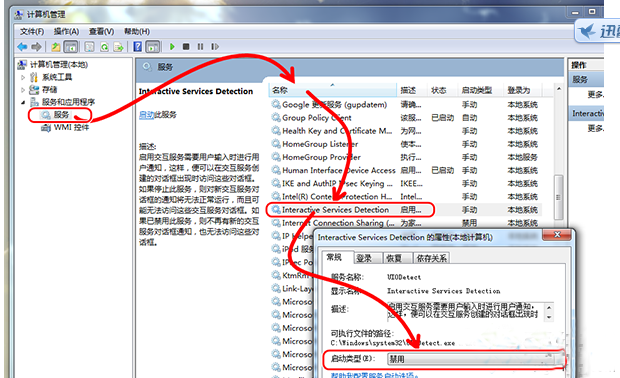This screenshot has width=620, height=378.
Task: Select 计算机管理(本地) root tree node
Action: pyautogui.click(x=59, y=64)
